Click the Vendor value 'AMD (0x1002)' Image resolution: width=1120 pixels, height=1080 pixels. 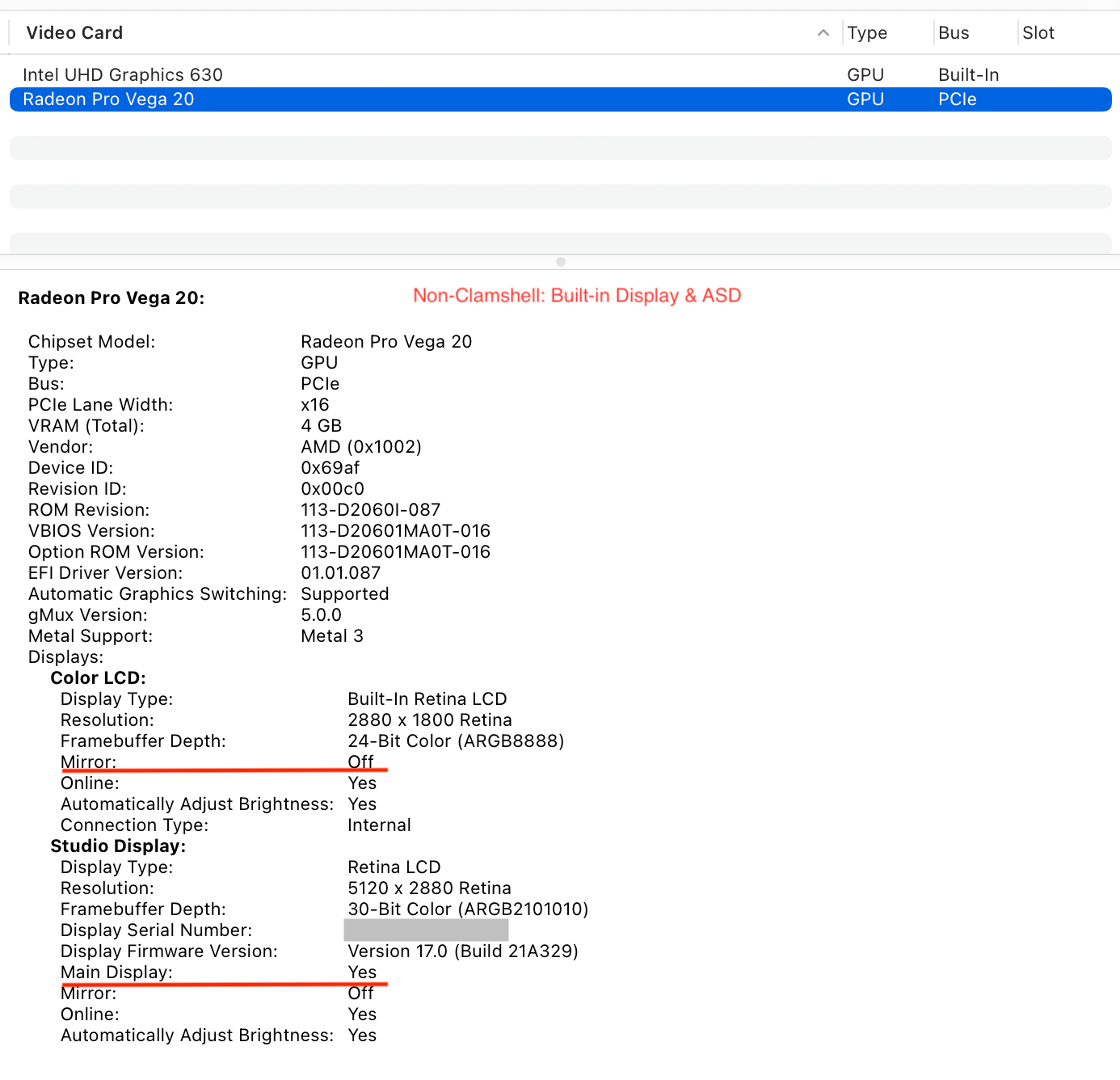point(361,447)
